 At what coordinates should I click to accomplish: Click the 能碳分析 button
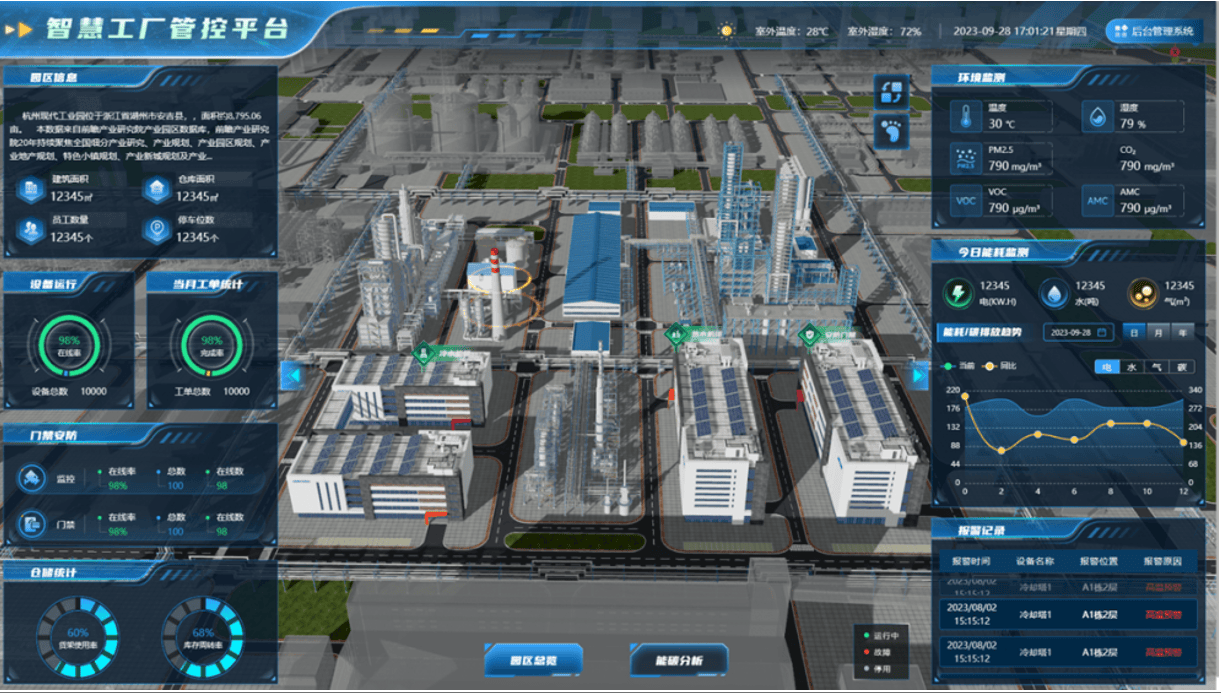[678, 660]
